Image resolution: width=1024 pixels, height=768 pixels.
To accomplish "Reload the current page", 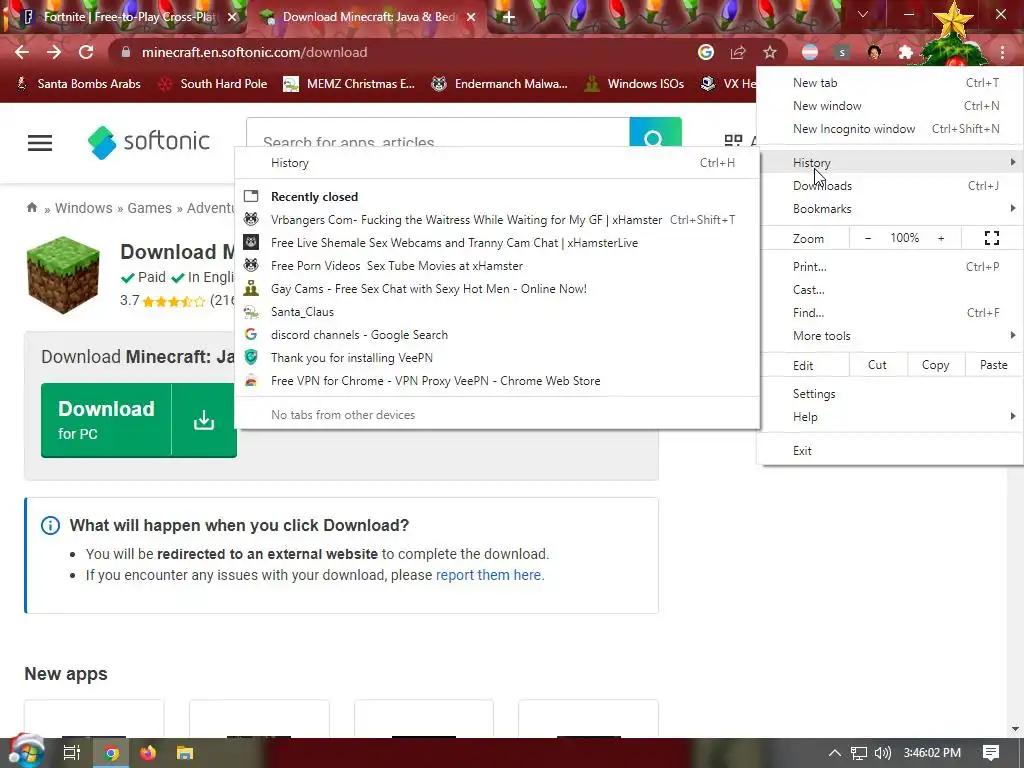I will click(86, 52).
